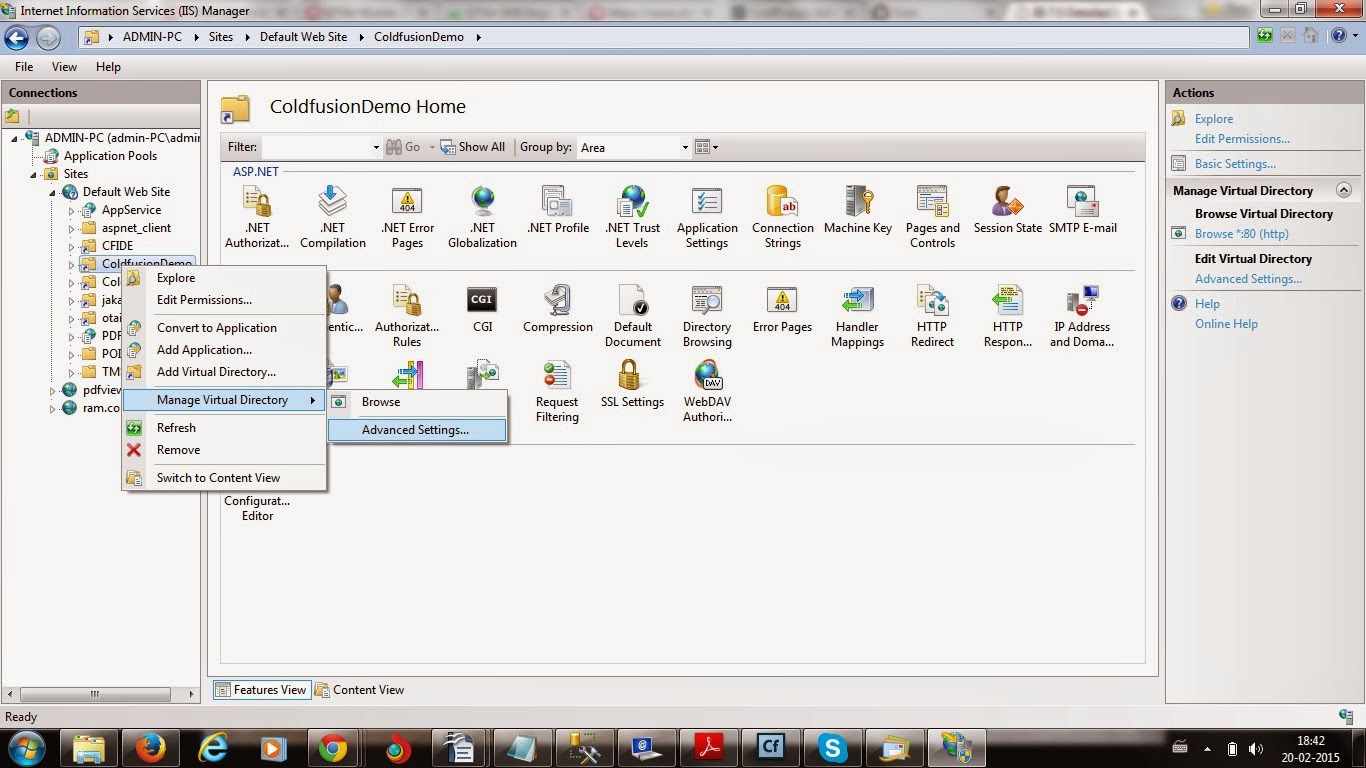This screenshot has width=1366, height=768.
Task: Switch to the Content View tab
Action: (360, 690)
